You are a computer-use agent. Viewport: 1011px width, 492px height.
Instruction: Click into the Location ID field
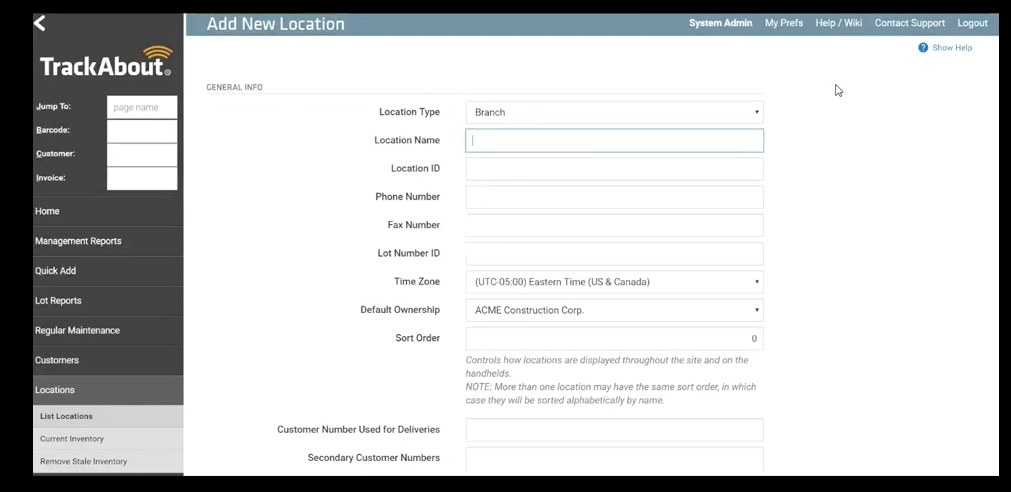(614, 169)
